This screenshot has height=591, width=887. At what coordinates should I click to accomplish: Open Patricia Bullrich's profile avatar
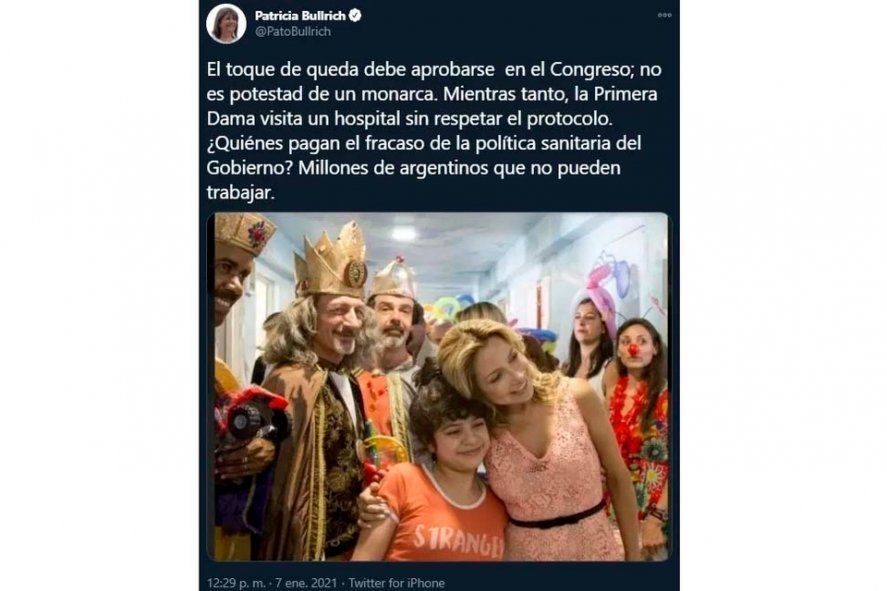pos(226,23)
